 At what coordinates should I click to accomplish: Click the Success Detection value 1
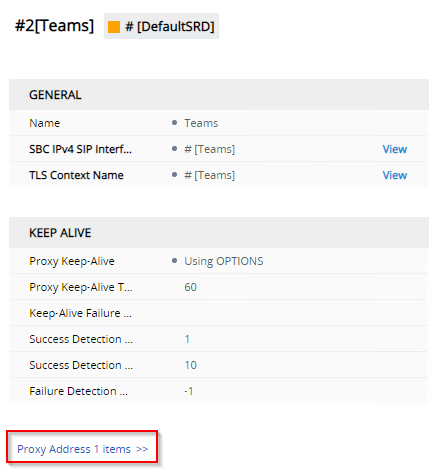pos(187,339)
